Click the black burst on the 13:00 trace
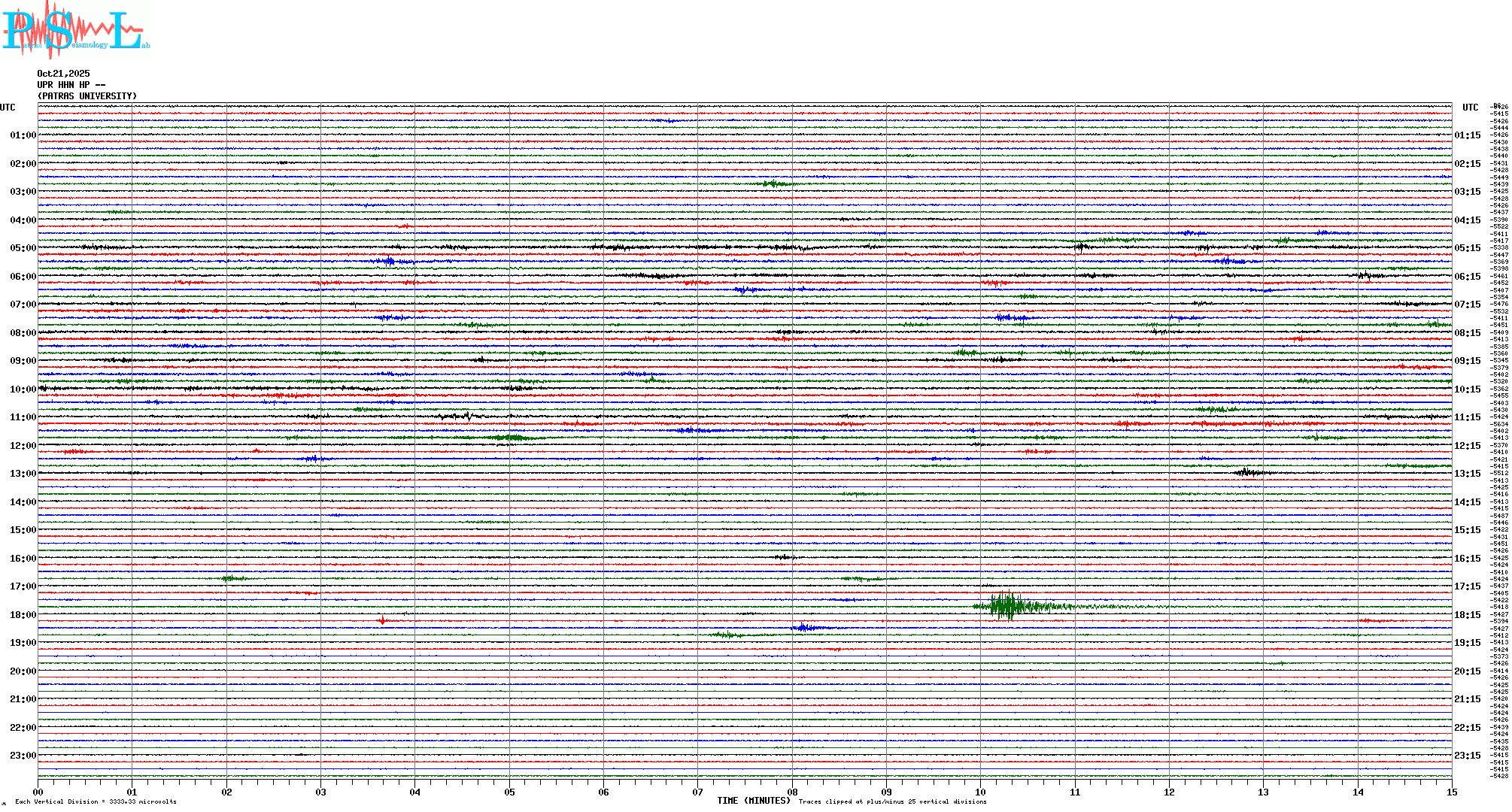This screenshot has height=812, width=1512. click(x=1247, y=472)
